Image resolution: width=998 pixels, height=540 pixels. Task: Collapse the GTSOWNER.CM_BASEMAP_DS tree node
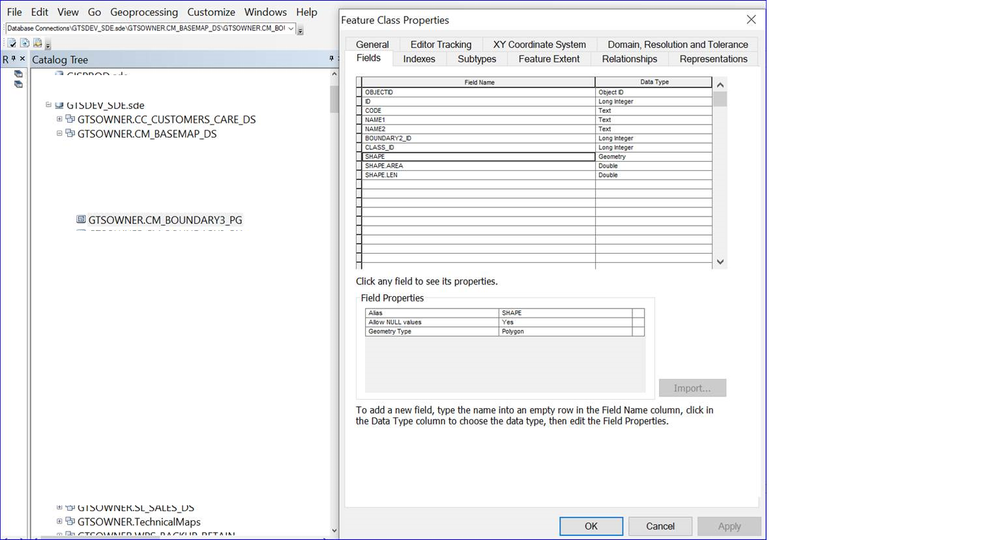pyautogui.click(x=59, y=134)
